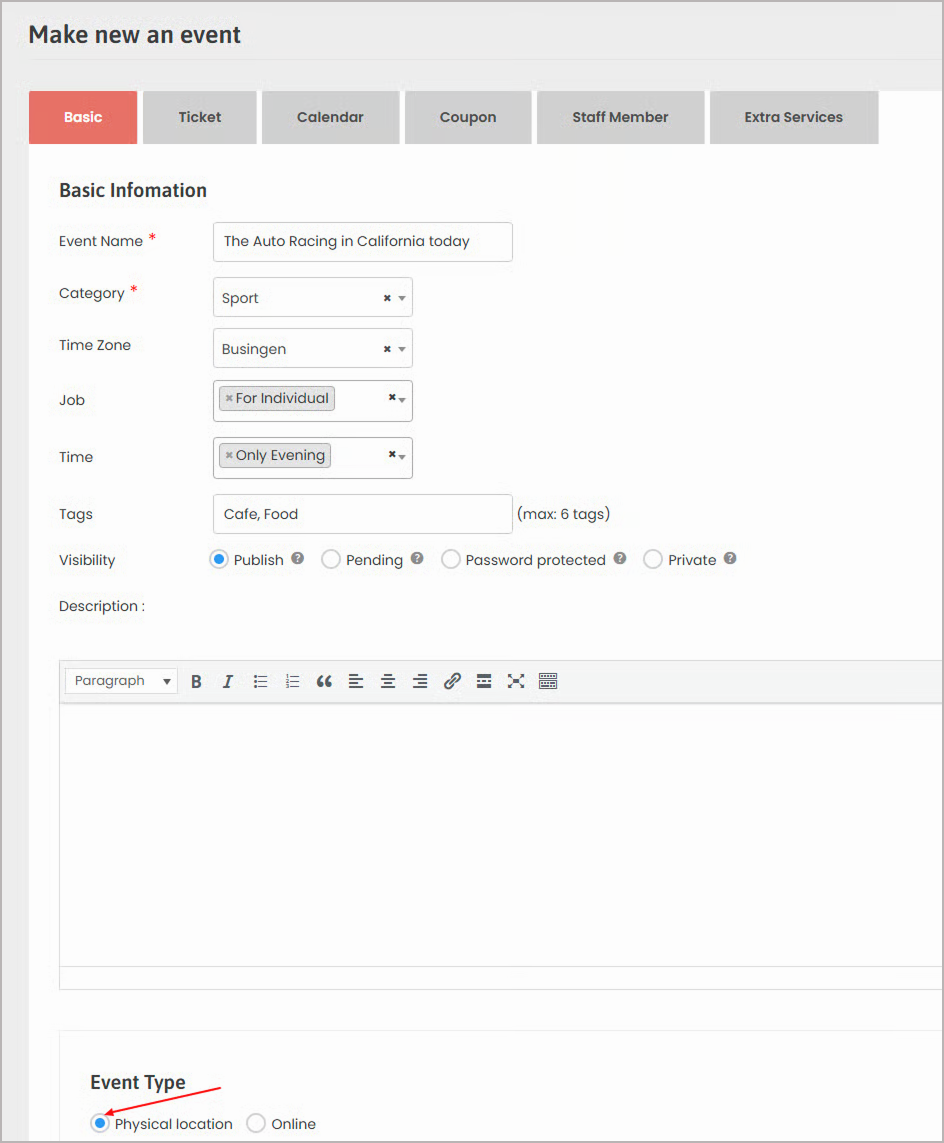Select Private visibility radio button
This screenshot has height=1143, width=944.
click(x=653, y=560)
